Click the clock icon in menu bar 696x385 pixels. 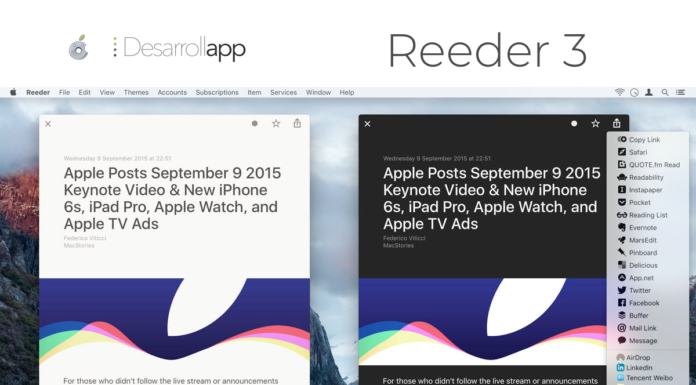634,92
